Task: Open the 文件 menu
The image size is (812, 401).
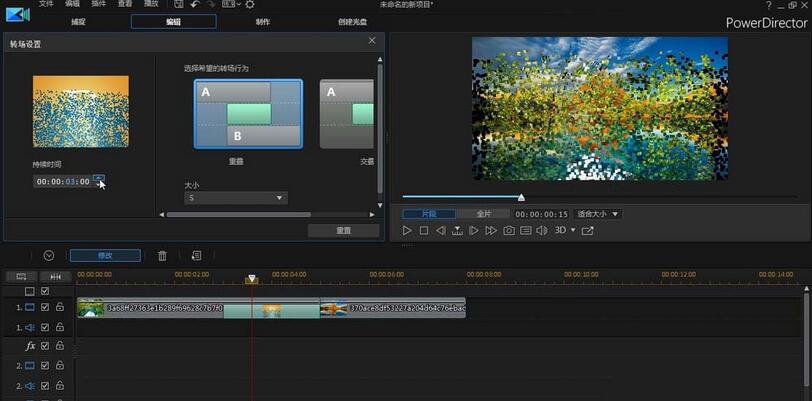Action: (46, 5)
